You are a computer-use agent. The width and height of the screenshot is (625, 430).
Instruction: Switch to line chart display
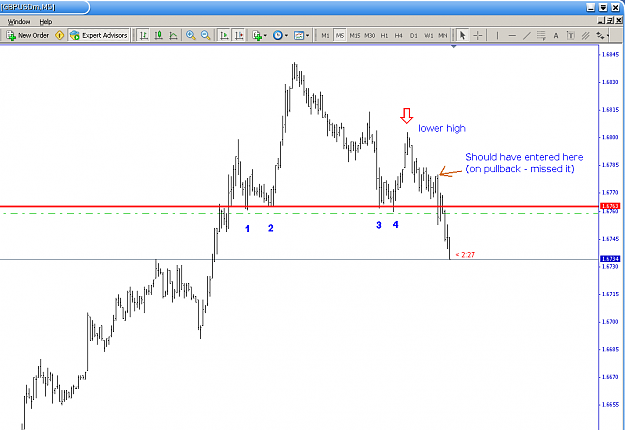pyautogui.click(x=173, y=35)
